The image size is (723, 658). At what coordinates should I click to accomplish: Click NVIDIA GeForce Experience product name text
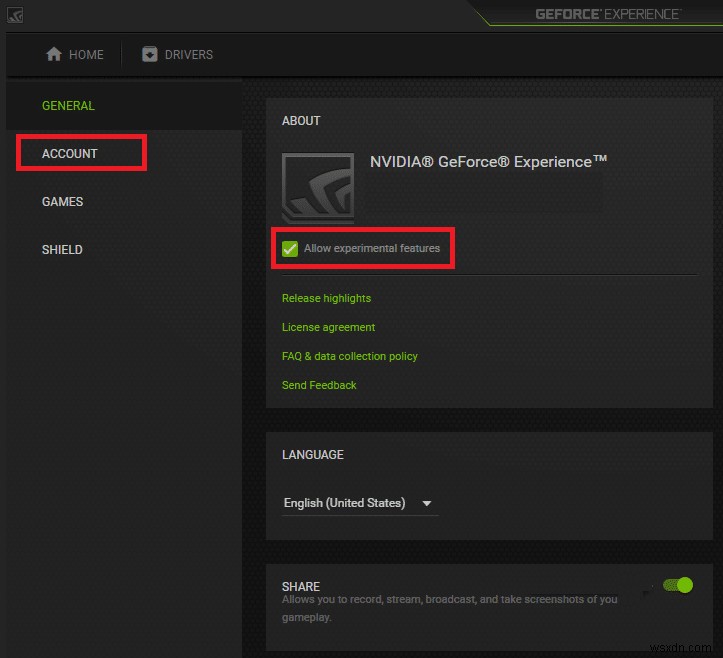point(488,162)
